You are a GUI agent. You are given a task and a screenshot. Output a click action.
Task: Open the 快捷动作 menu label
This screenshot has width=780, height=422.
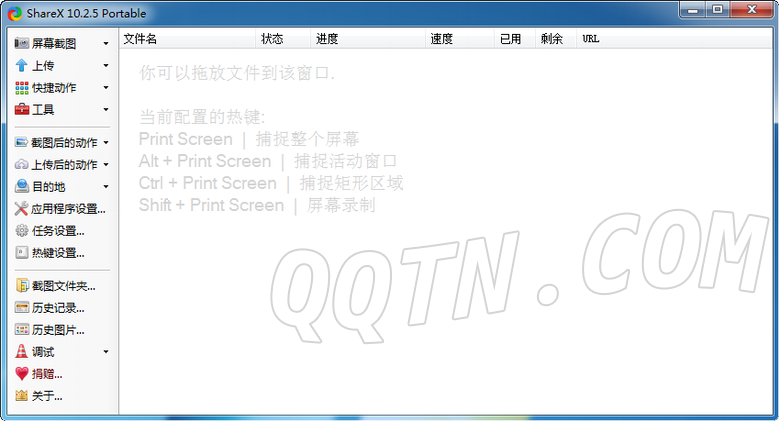[54, 88]
